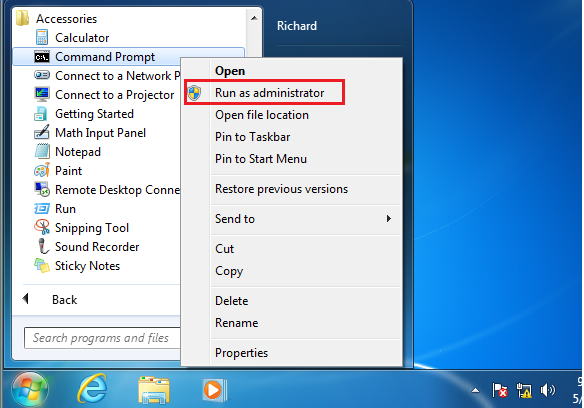Open the Richard user folder link
This screenshot has height=408, width=584.
pos(297,26)
